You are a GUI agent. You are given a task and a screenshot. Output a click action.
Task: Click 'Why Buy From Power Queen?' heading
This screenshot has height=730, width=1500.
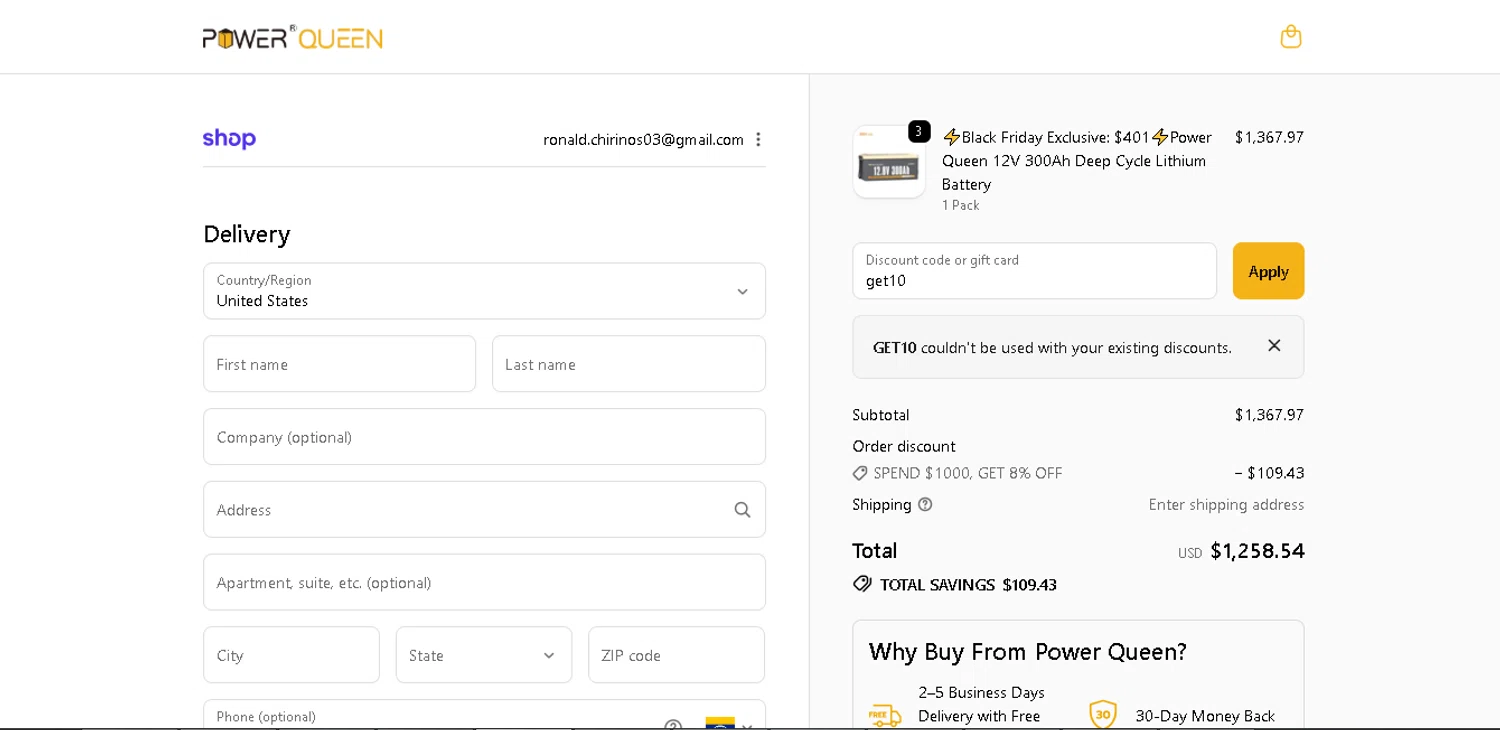pos(1028,652)
